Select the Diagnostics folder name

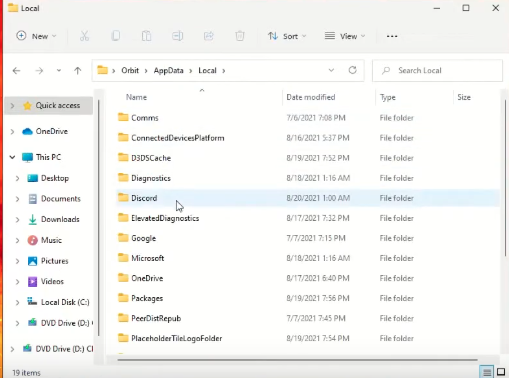pos(151,178)
